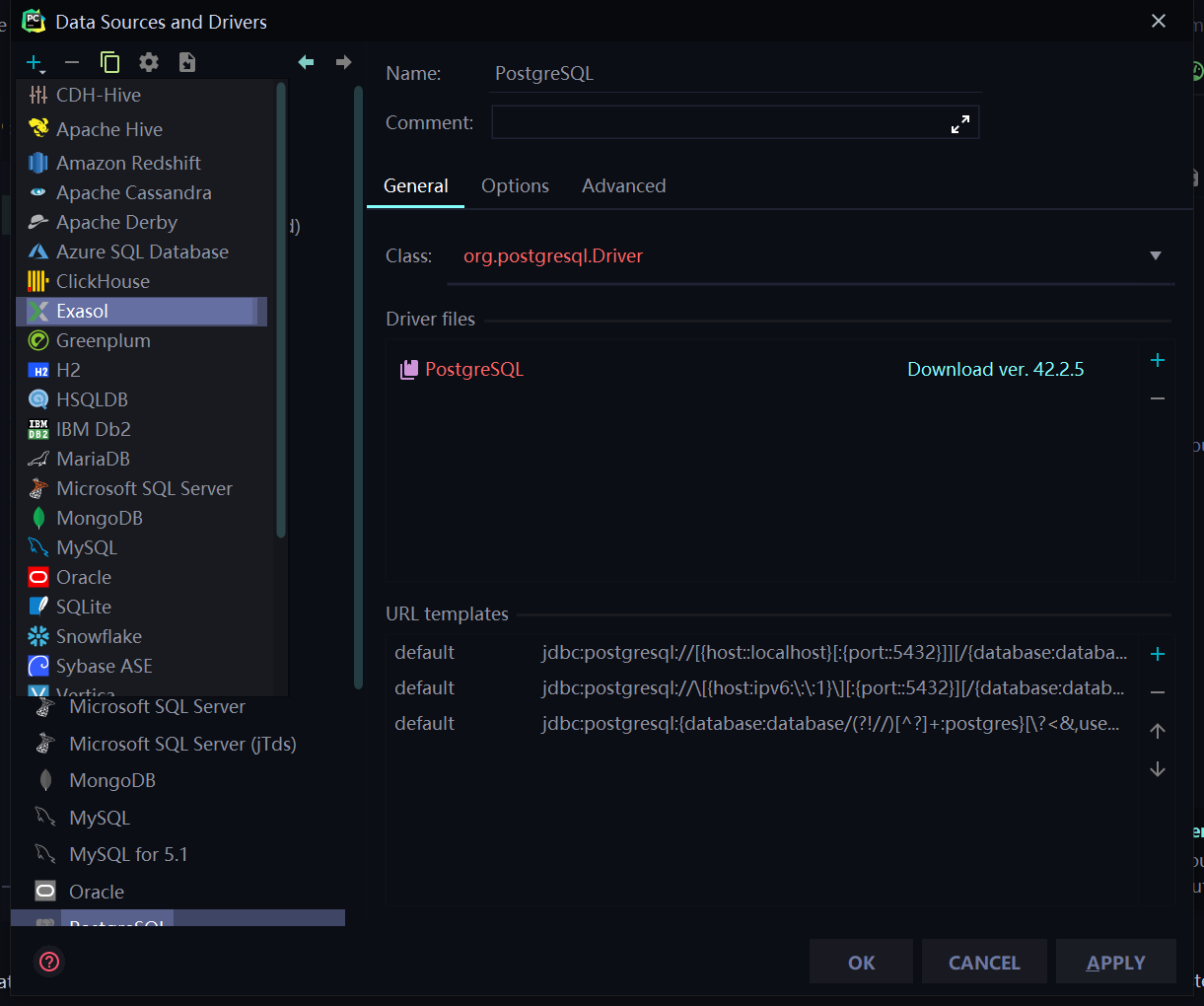Image resolution: width=1204 pixels, height=1006 pixels.
Task: Click the popup list scrollbar
Action: 281,311
